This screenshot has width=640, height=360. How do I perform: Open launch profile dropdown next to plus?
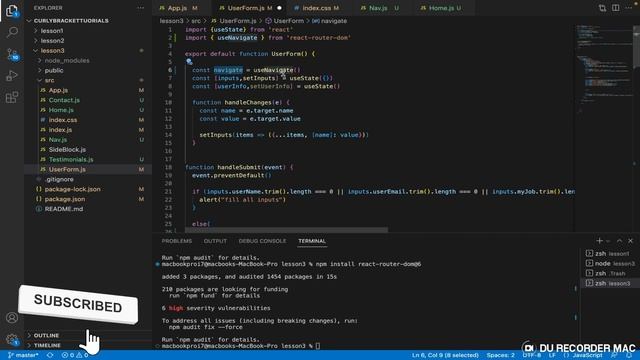(608, 241)
